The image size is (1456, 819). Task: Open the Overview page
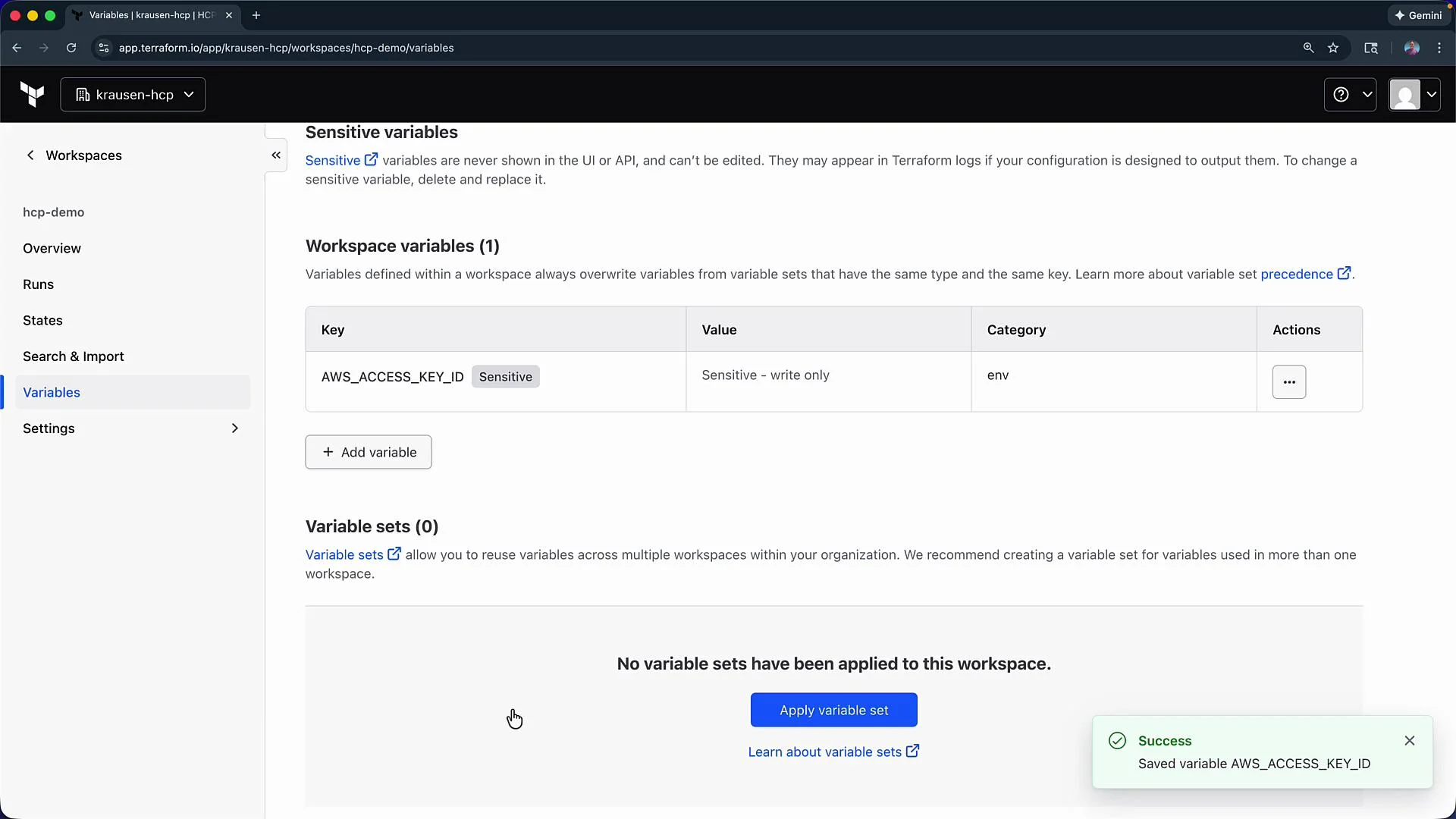tap(52, 249)
